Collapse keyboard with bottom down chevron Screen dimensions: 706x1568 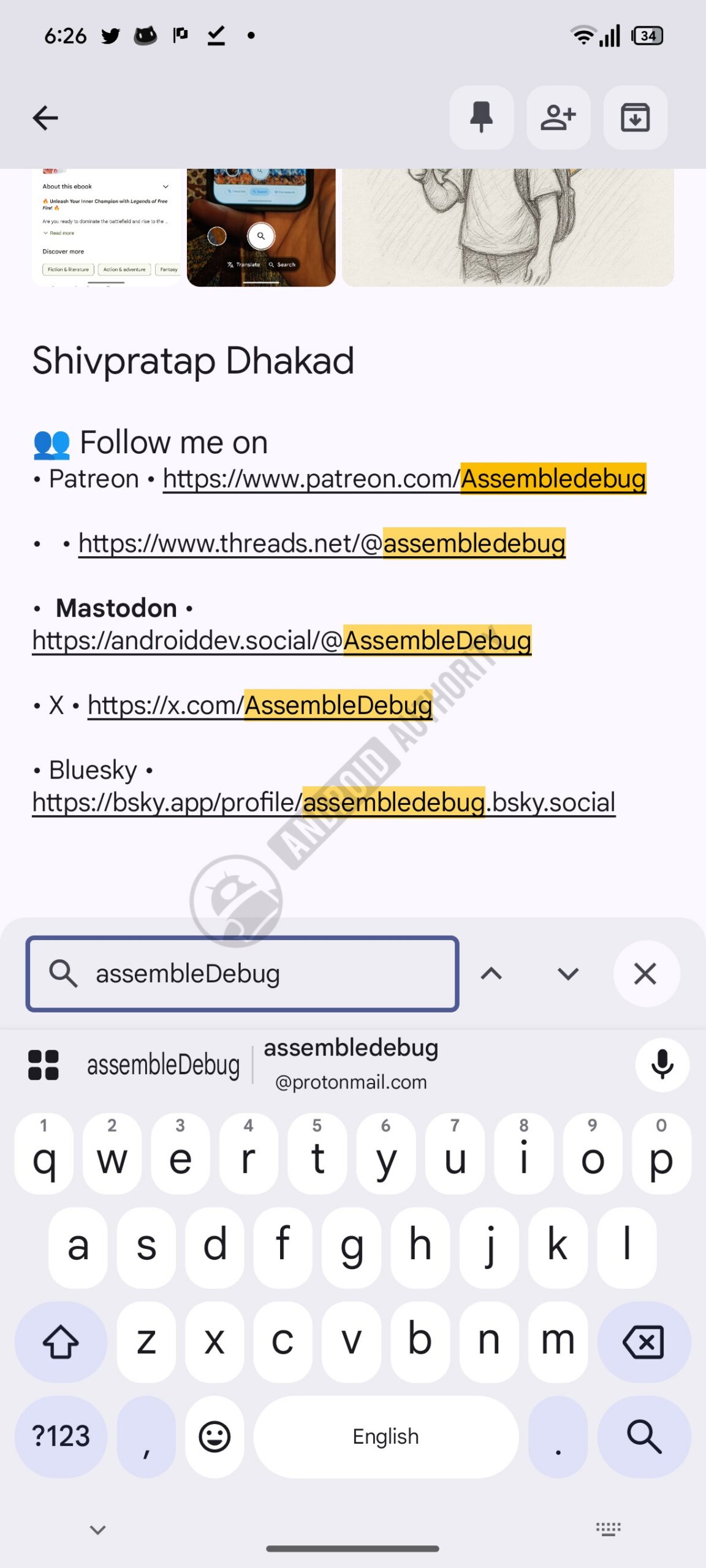[98, 1529]
